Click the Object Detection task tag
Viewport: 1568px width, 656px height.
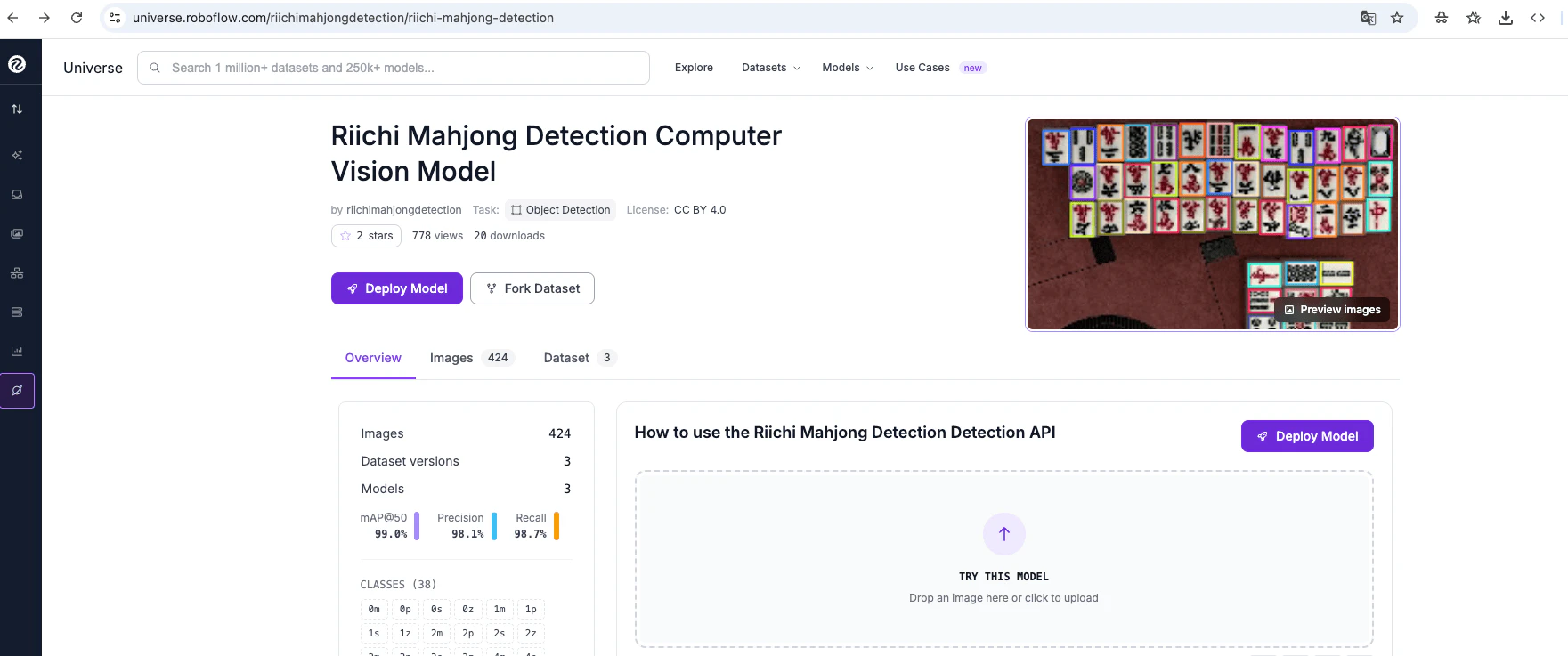560,210
